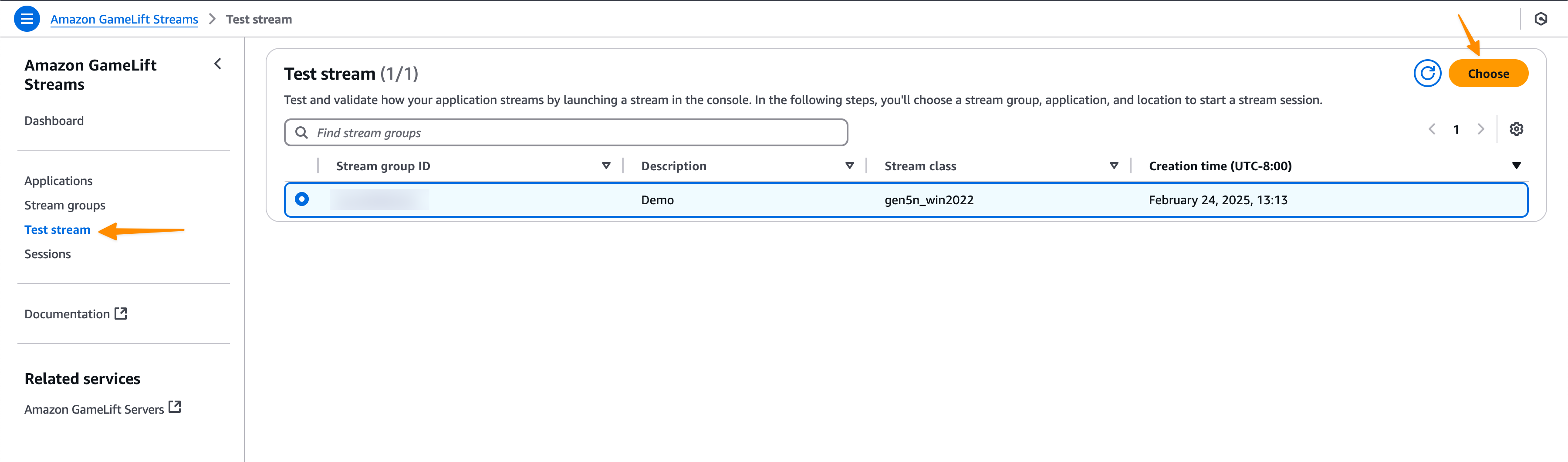Sort by Description column arrow
Viewport: 1568px width, 462px height.
pos(850,165)
